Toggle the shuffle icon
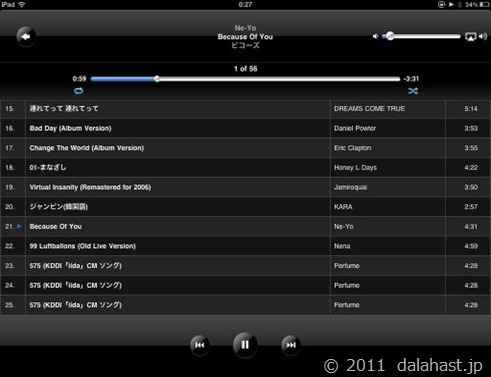The image size is (491, 377). point(413,91)
